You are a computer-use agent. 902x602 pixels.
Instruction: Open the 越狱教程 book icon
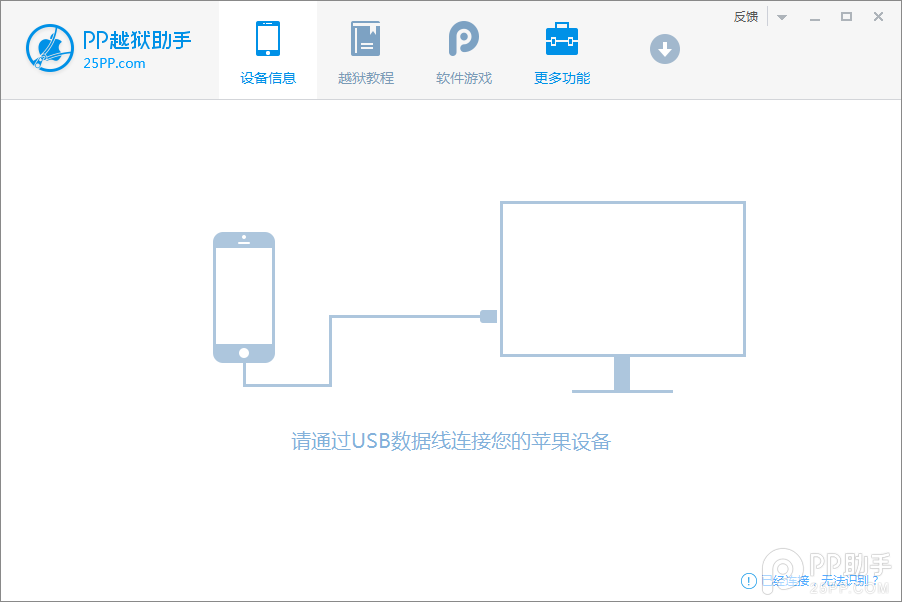(x=365, y=38)
